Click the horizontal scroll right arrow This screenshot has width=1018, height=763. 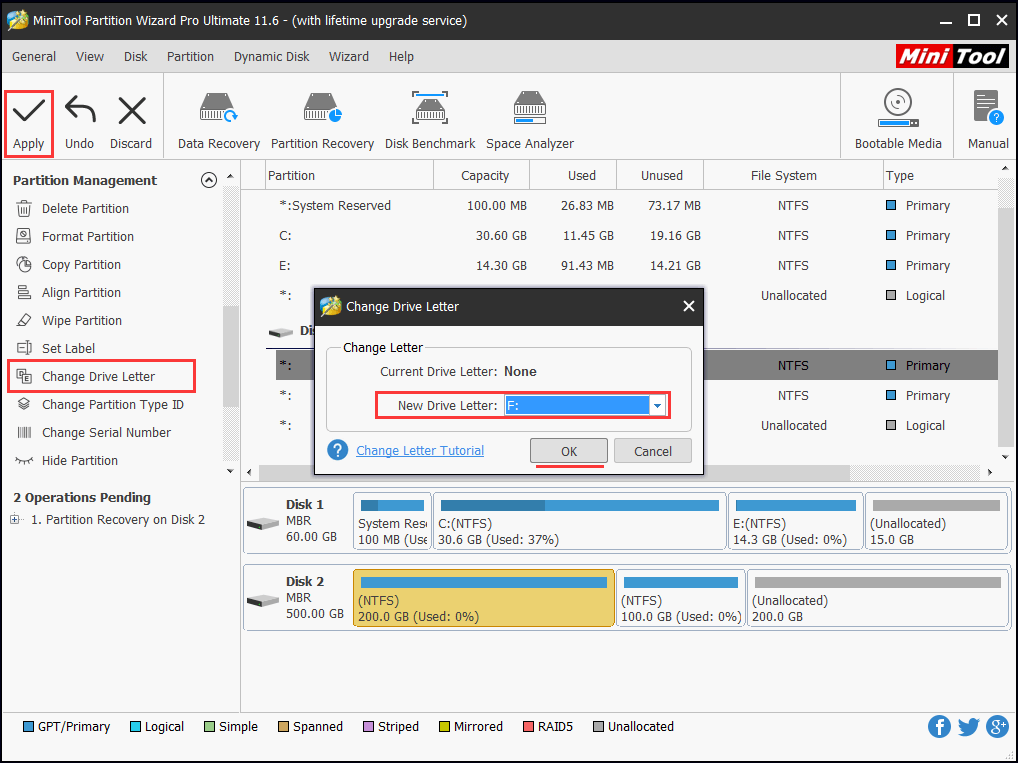tap(989, 472)
